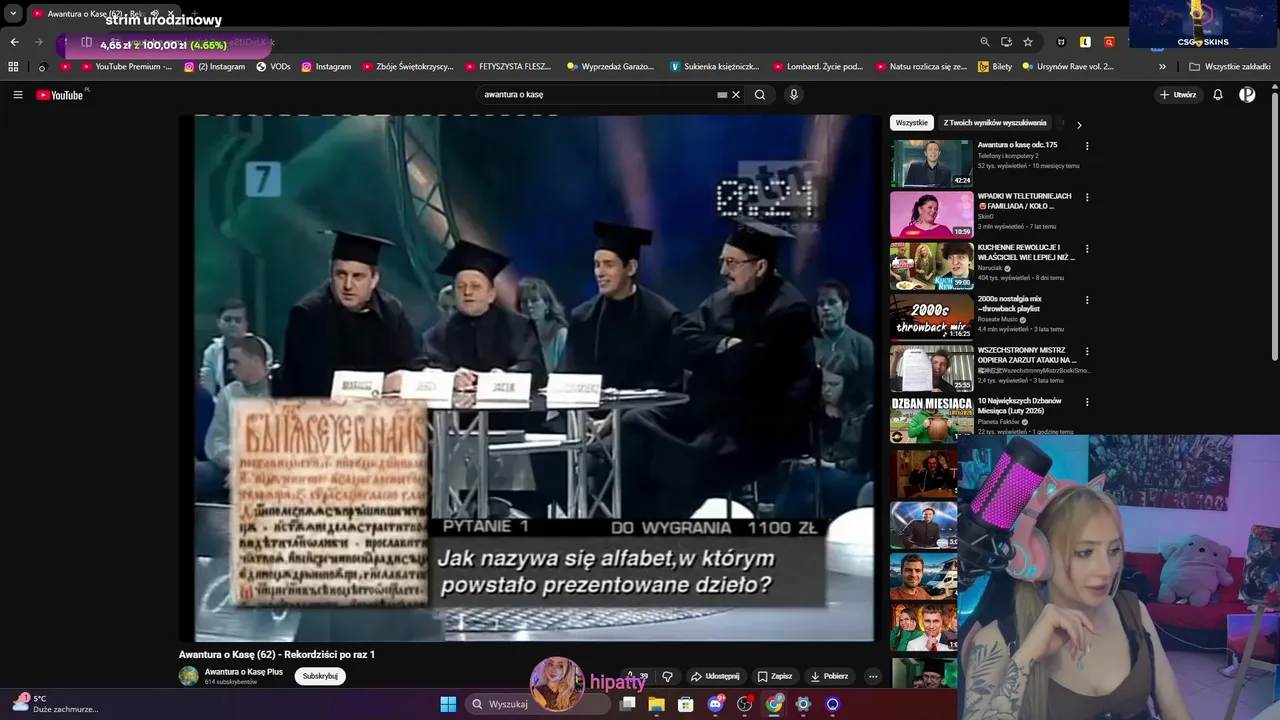This screenshot has height=720, width=1280.
Task: Open the Chrome taskbar icon
Action: tap(774, 704)
